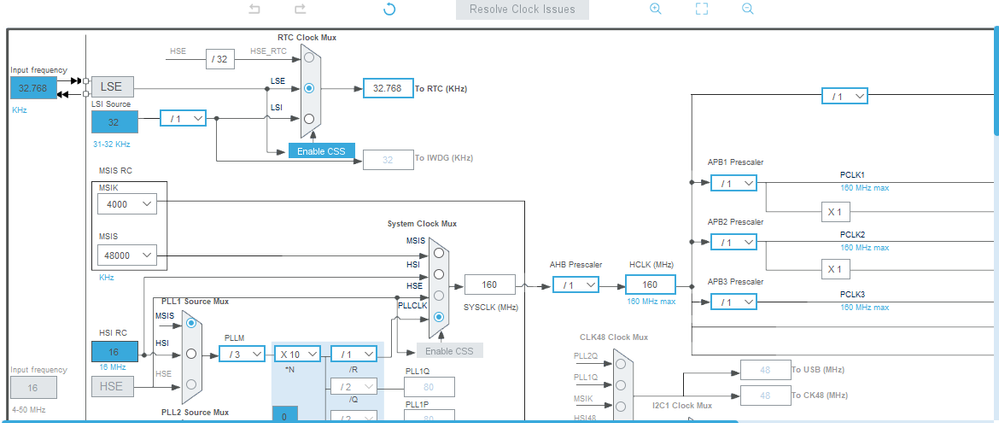Open the top-right /1 divider dropdown
The image size is (999, 423).
pyautogui.click(x=845, y=96)
